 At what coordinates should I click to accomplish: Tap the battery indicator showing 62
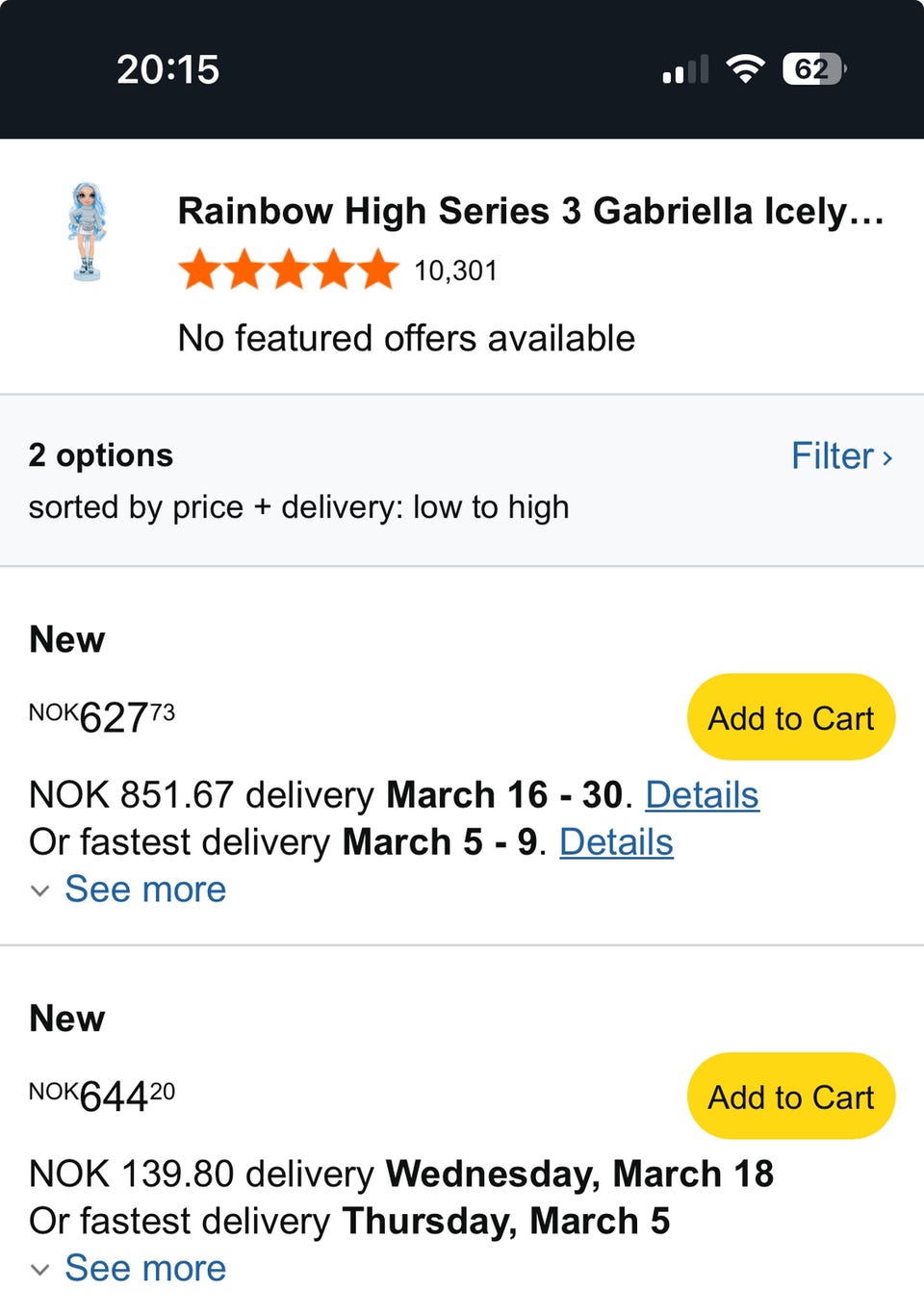click(813, 69)
